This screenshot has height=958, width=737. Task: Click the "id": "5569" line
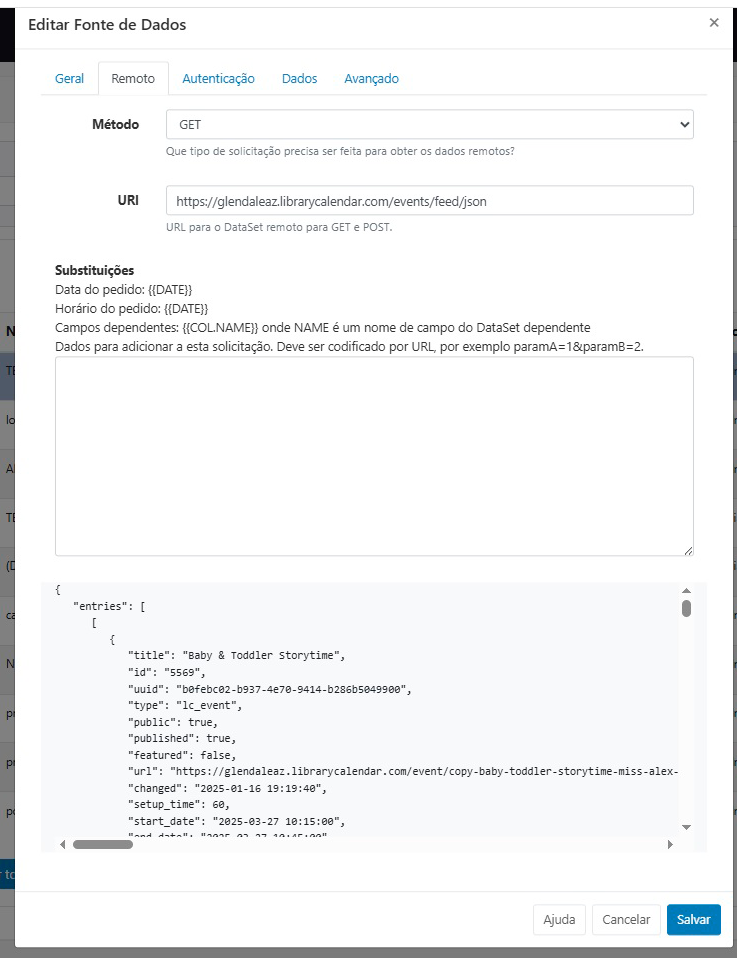(167, 673)
